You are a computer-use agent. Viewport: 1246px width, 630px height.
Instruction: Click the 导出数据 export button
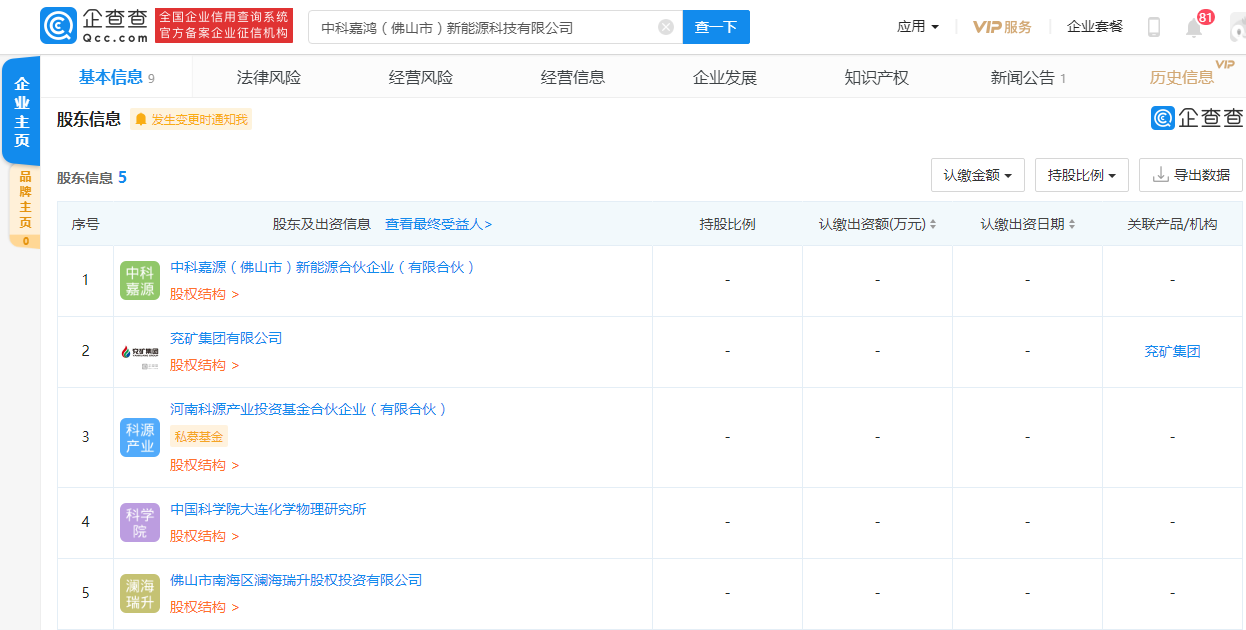tap(1190, 175)
